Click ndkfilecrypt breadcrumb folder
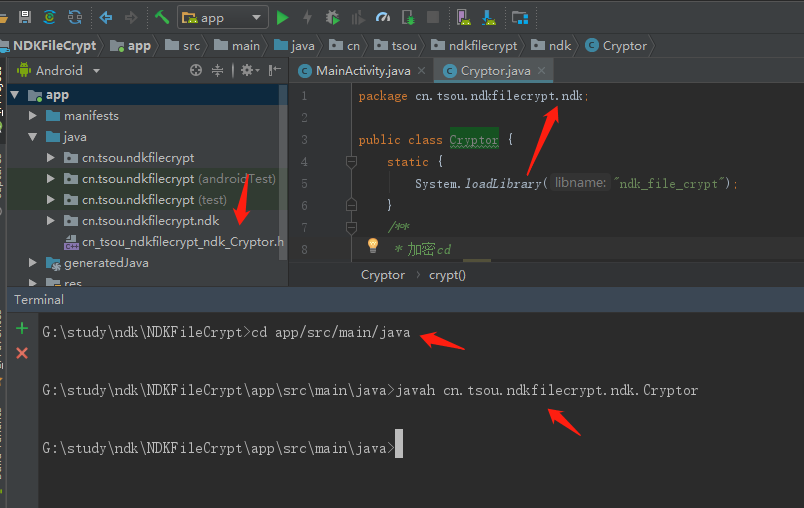The width and height of the screenshot is (804, 508). coord(474,46)
